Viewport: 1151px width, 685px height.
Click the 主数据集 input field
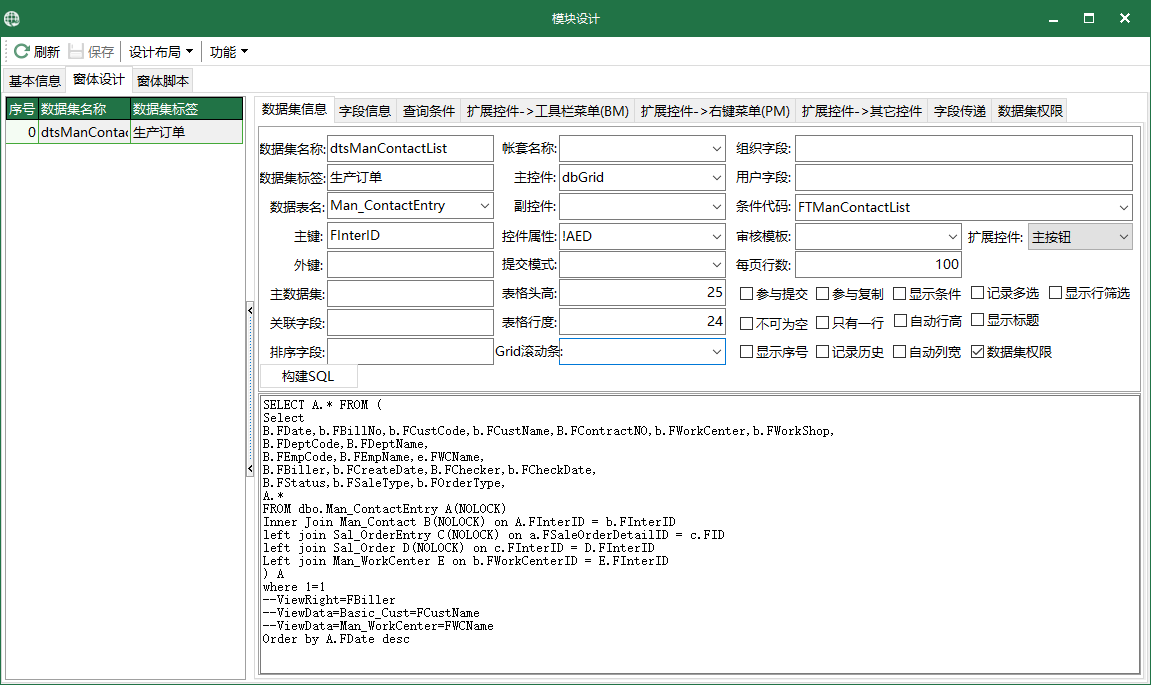click(x=410, y=294)
